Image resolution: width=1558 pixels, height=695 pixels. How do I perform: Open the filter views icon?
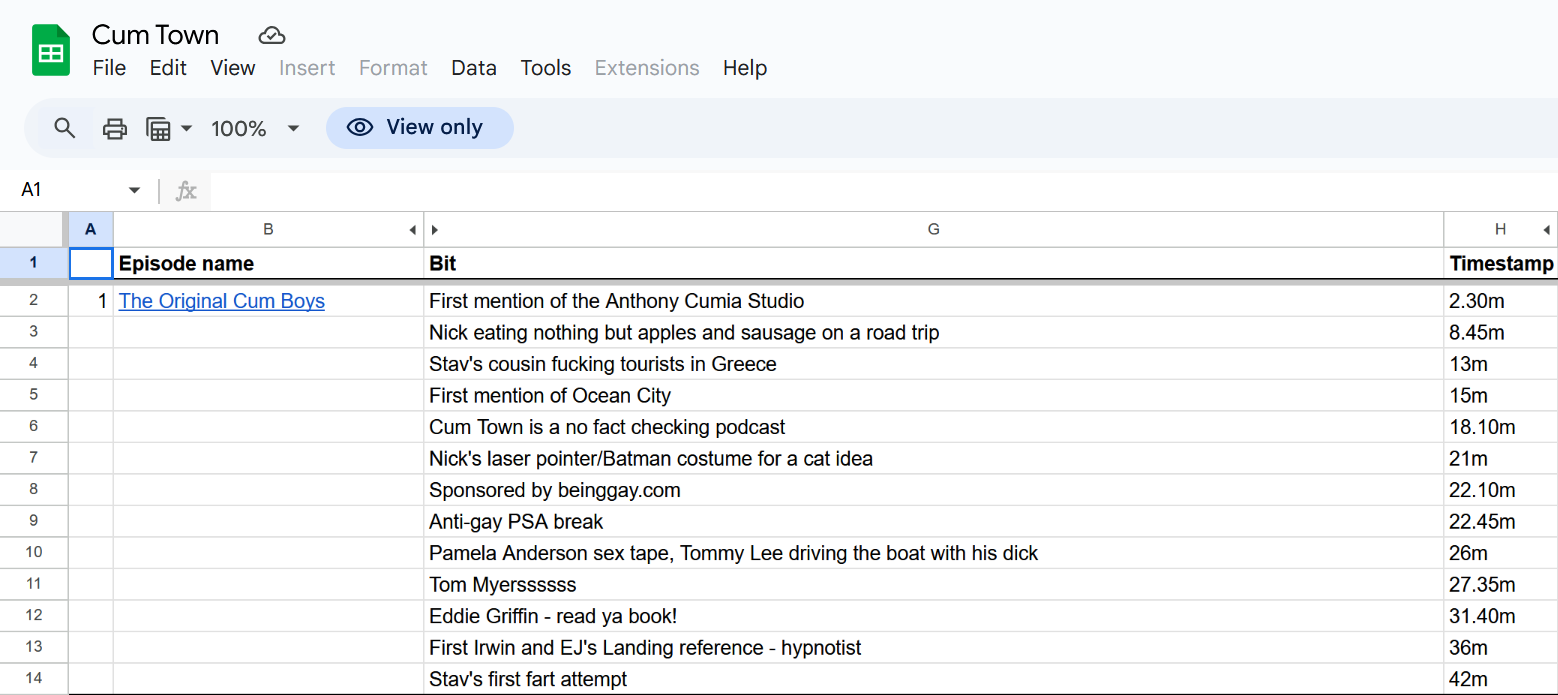click(158, 128)
